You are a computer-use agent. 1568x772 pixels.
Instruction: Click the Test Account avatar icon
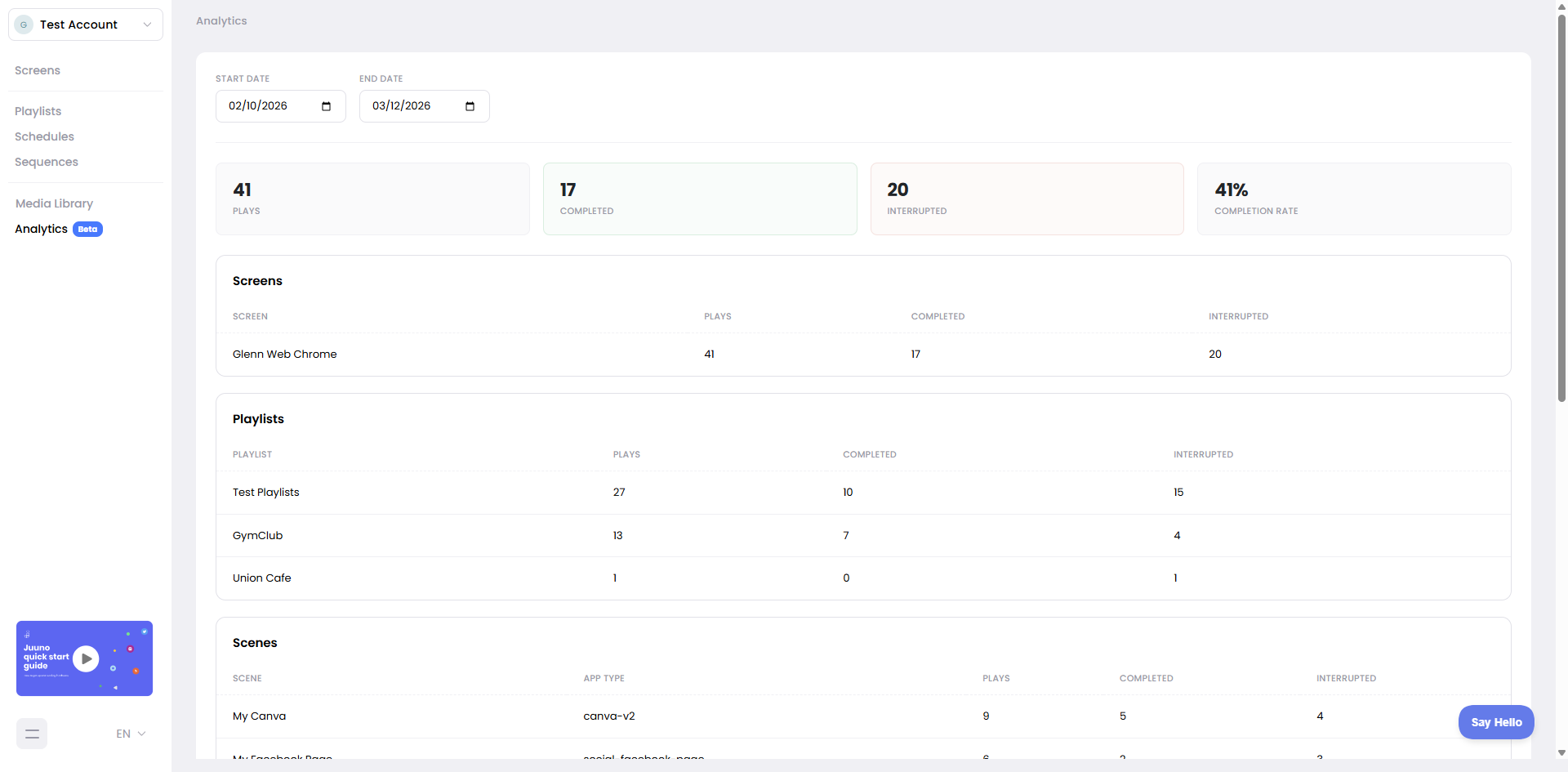click(24, 25)
